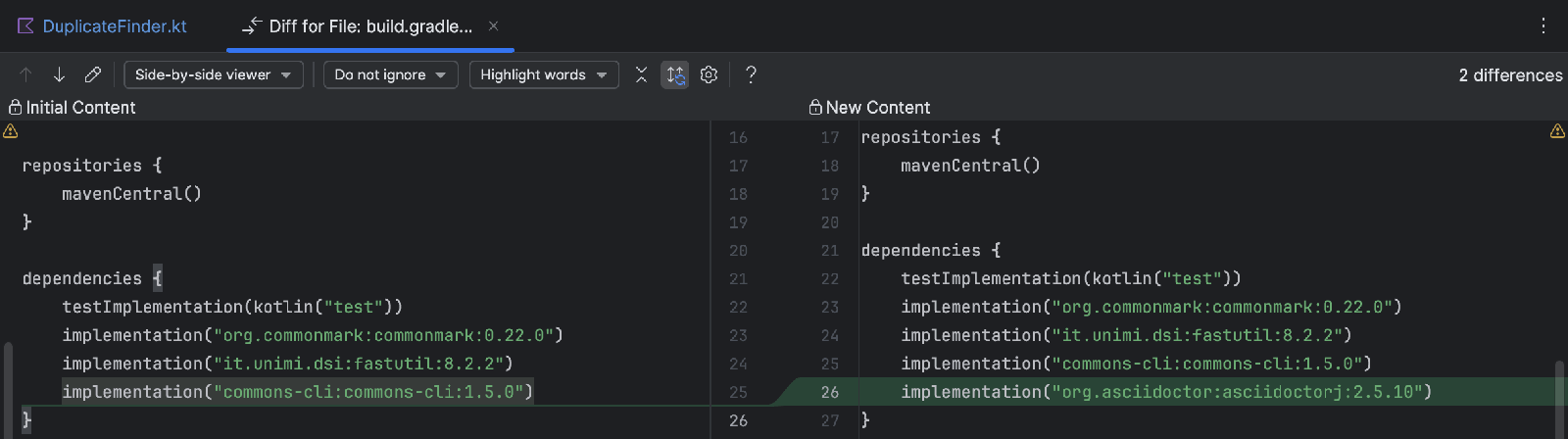Click line number 26 in added line gutter

coord(830,392)
